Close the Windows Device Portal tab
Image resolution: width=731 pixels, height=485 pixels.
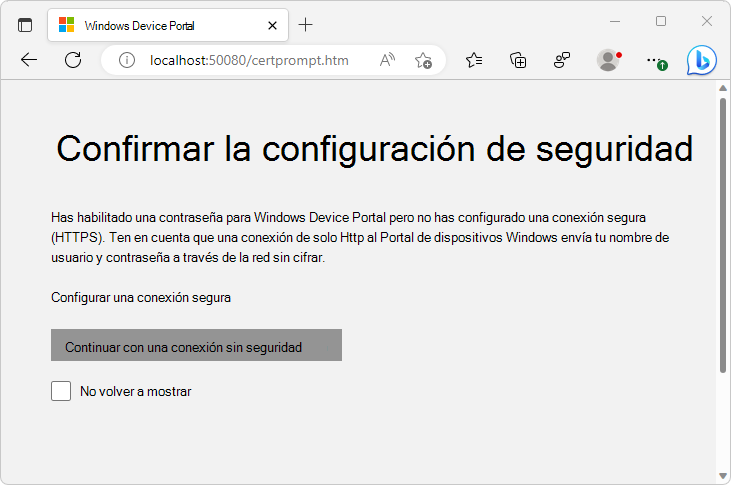(272, 26)
